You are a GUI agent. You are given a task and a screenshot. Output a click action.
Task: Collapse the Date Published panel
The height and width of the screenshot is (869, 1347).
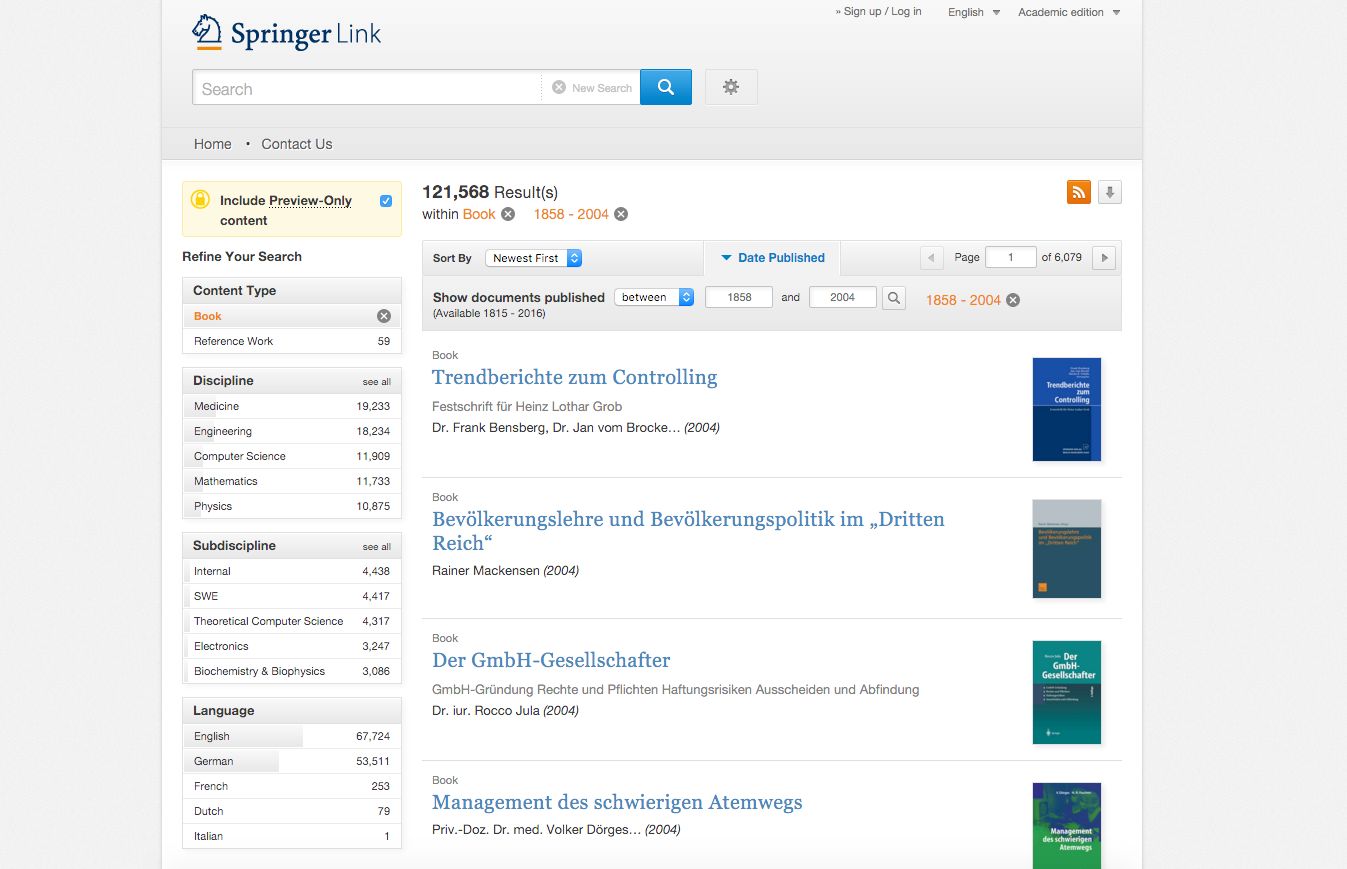click(x=772, y=258)
